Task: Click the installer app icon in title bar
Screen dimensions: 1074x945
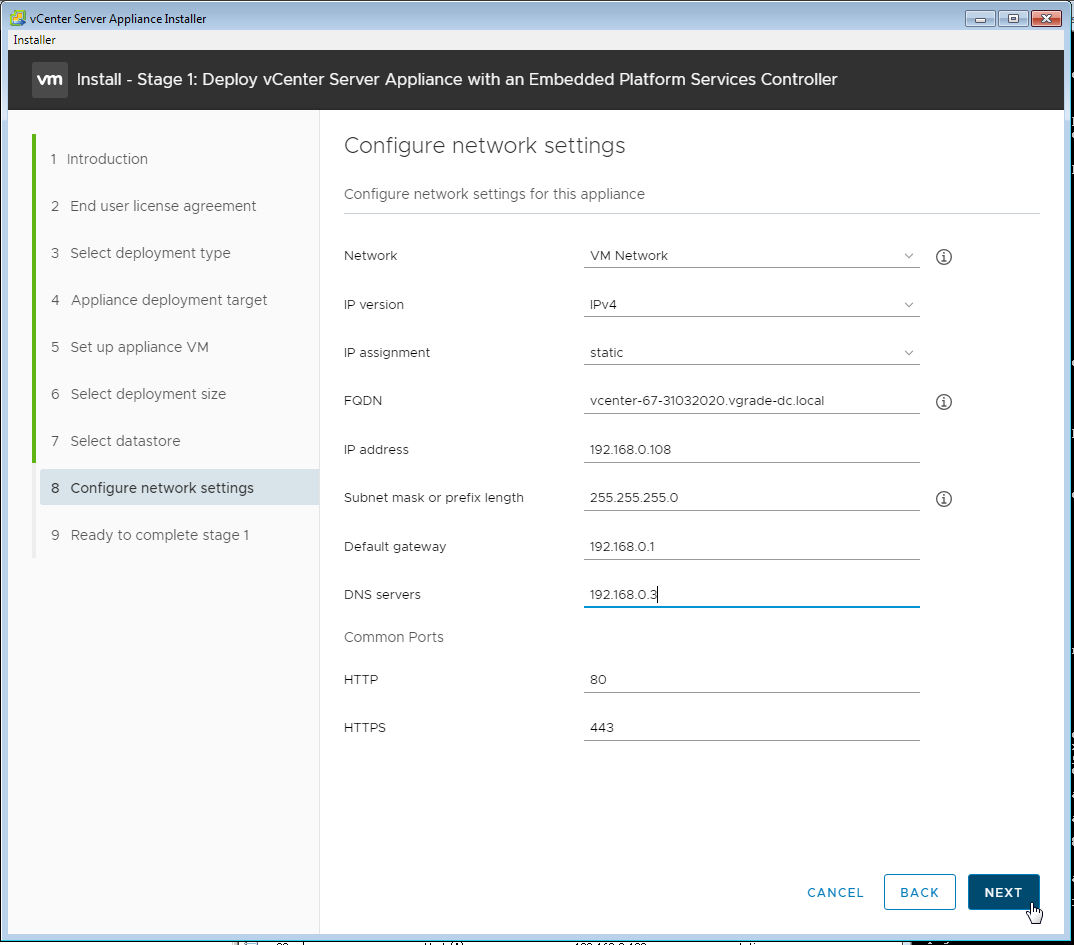Action: point(18,18)
